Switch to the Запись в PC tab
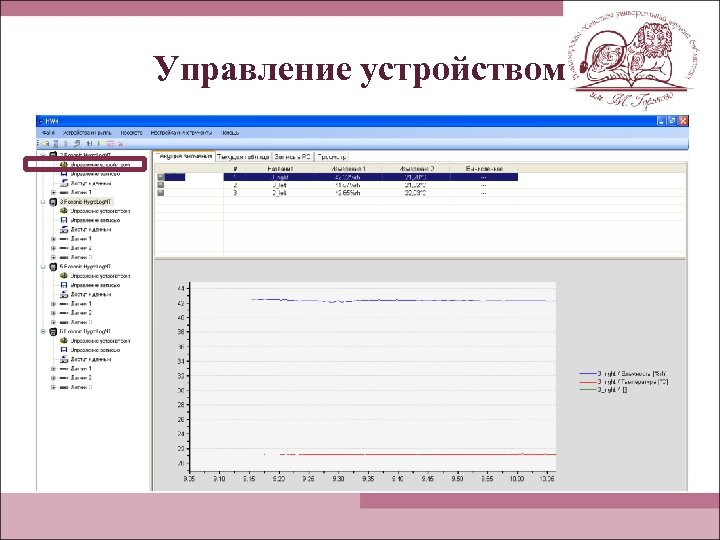The image size is (720, 540). pyautogui.click(x=292, y=157)
